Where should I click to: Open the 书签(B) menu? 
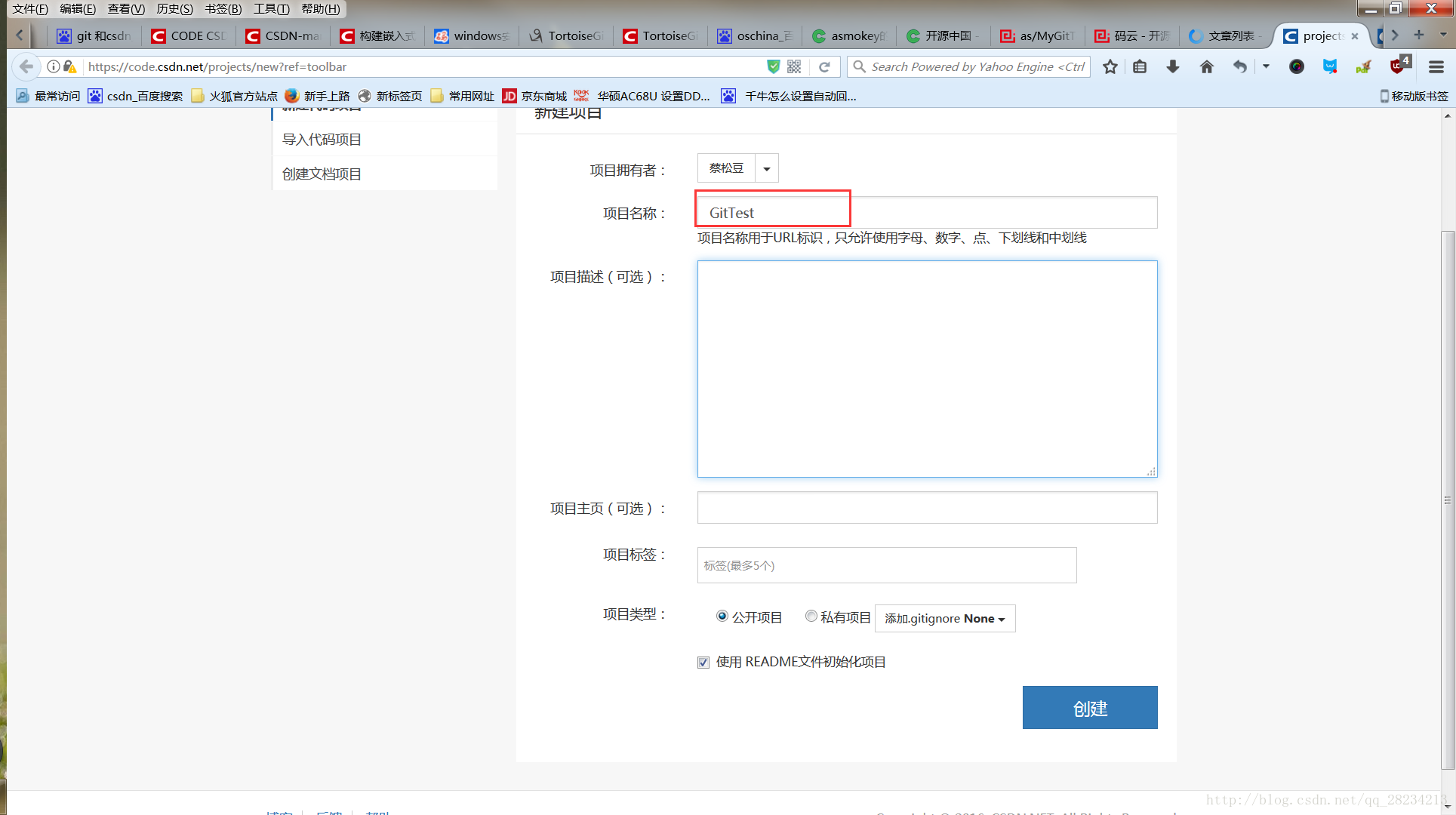pos(223,9)
